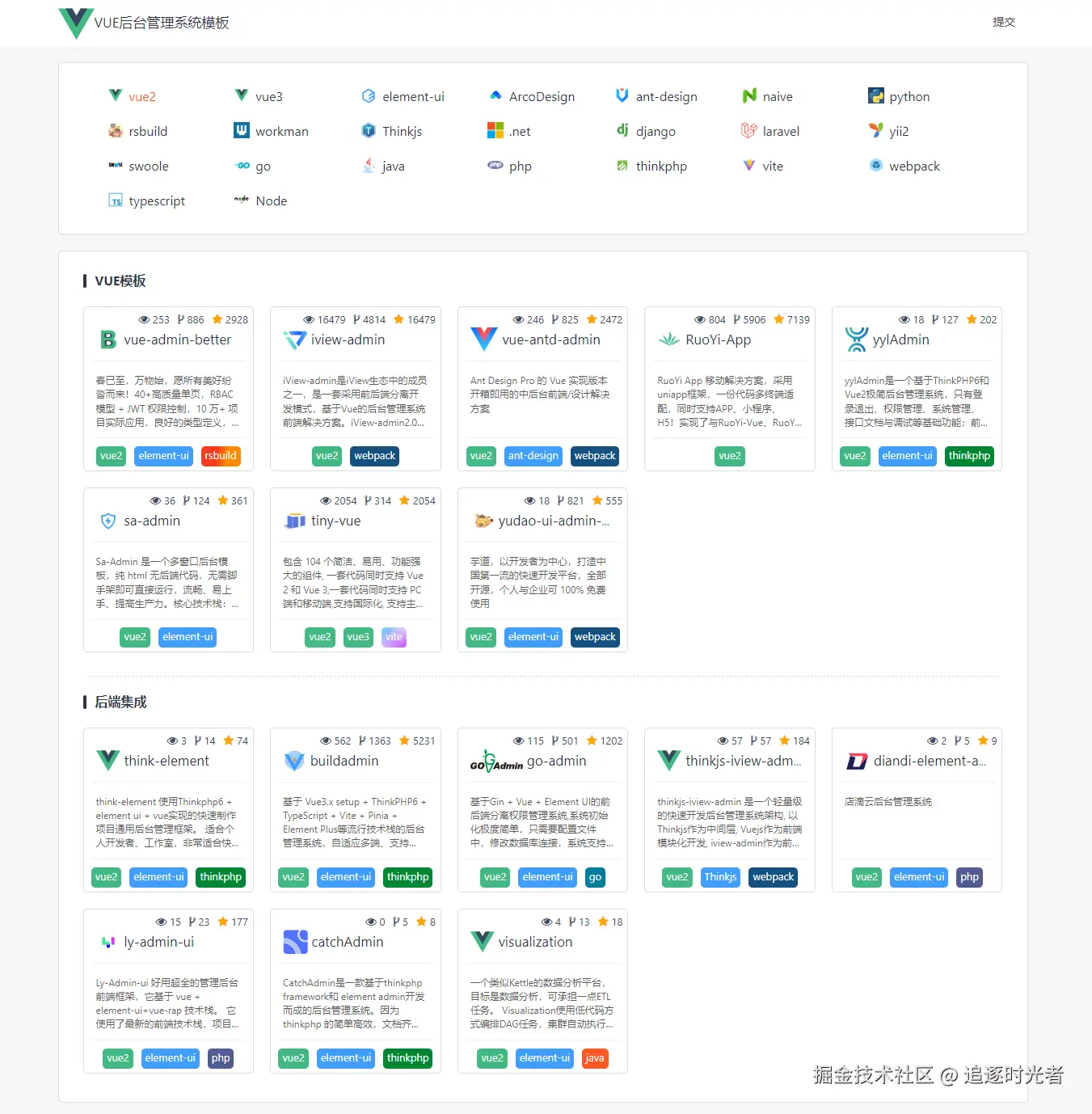The height and width of the screenshot is (1114, 1092).
Task: Open the vue-antd-admin project link
Action: click(551, 340)
